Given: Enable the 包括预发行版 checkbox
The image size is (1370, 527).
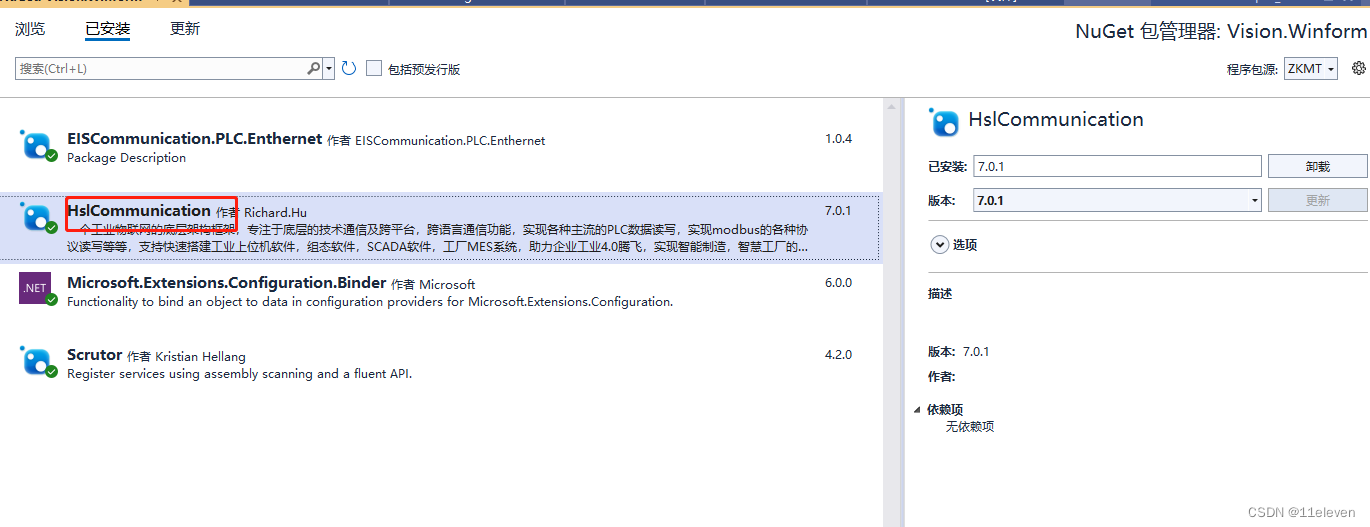Looking at the screenshot, I should pyautogui.click(x=374, y=68).
